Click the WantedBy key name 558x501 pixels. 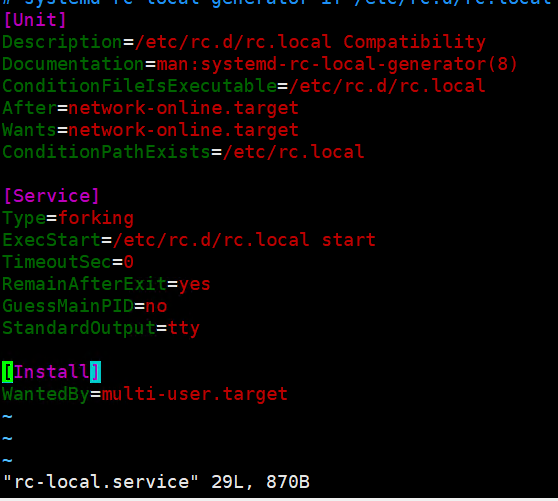(x=46, y=394)
